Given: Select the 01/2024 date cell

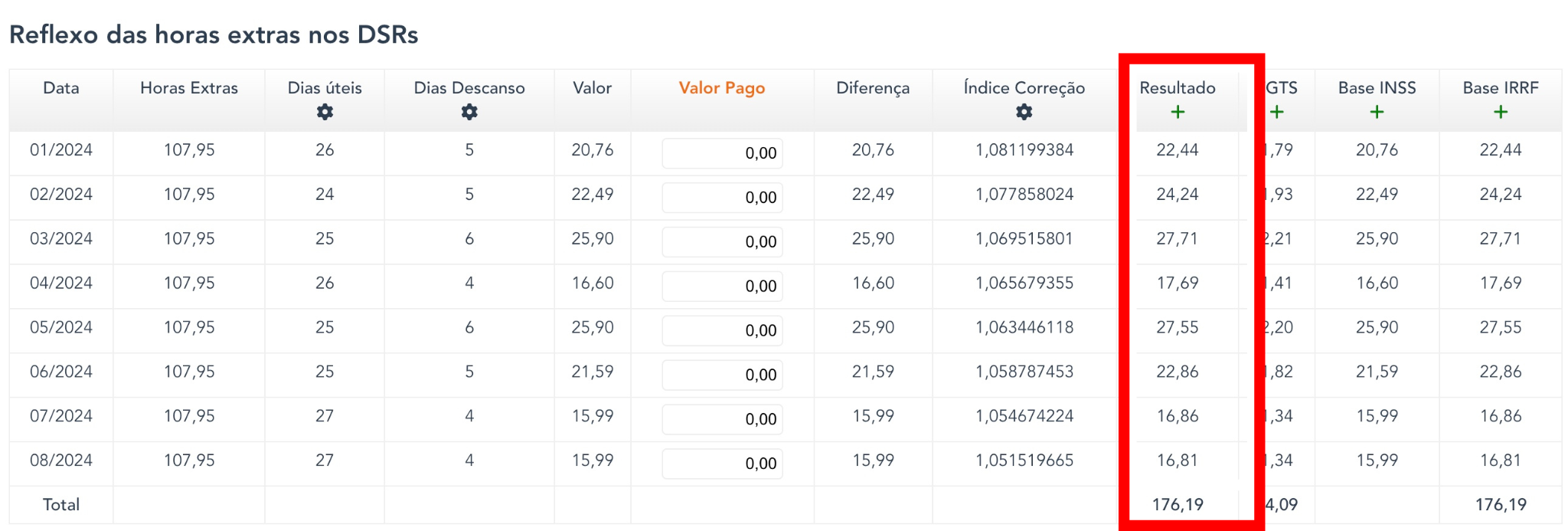Looking at the screenshot, I should click(x=61, y=150).
